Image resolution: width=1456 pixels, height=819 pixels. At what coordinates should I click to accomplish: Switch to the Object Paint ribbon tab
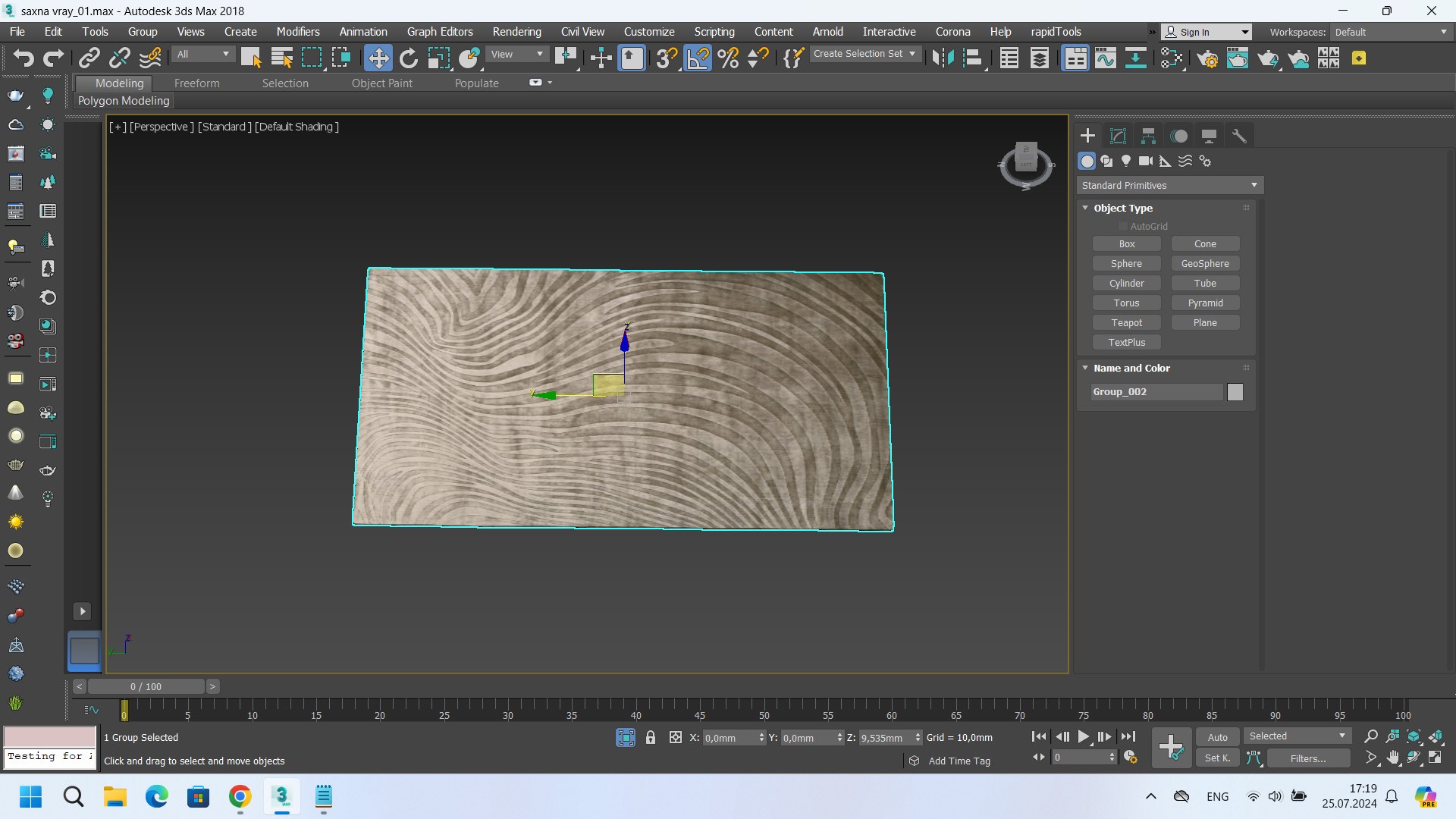tap(381, 83)
